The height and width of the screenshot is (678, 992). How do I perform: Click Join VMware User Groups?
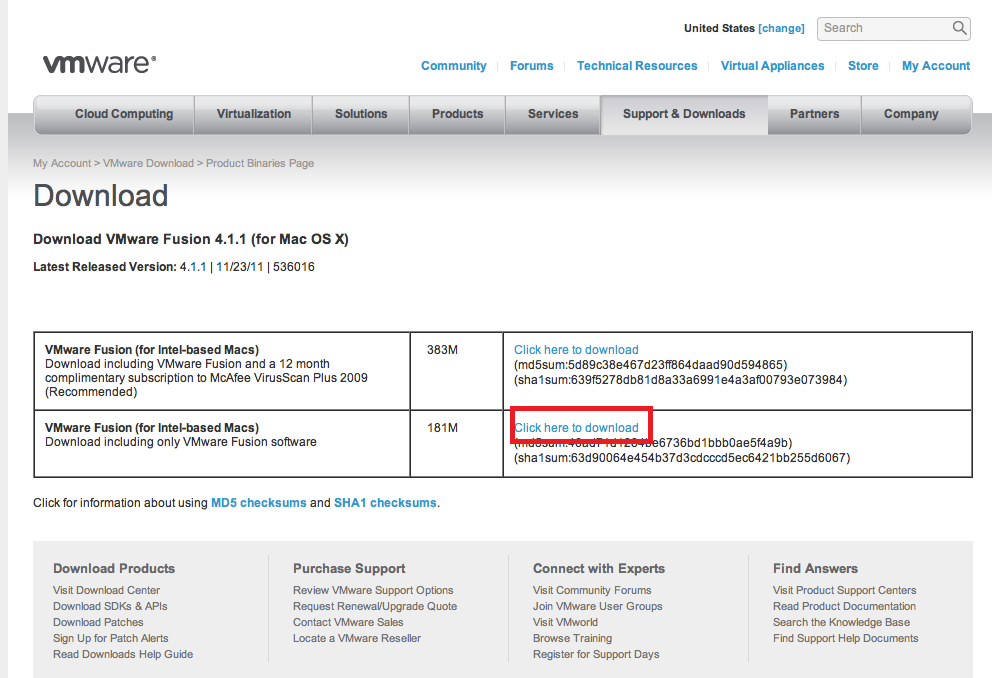[x=597, y=606]
